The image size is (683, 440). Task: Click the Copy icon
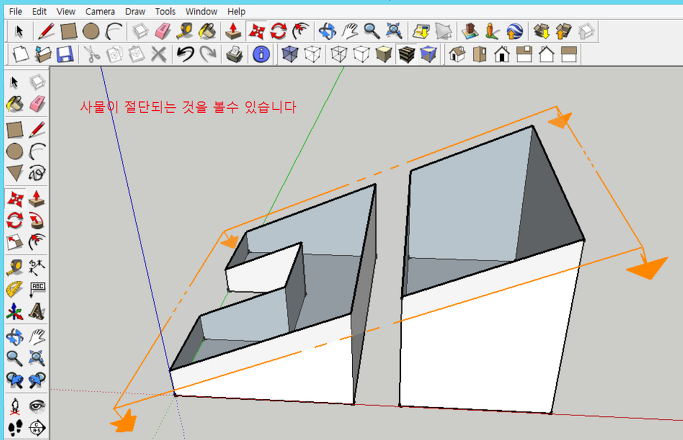click(x=114, y=54)
